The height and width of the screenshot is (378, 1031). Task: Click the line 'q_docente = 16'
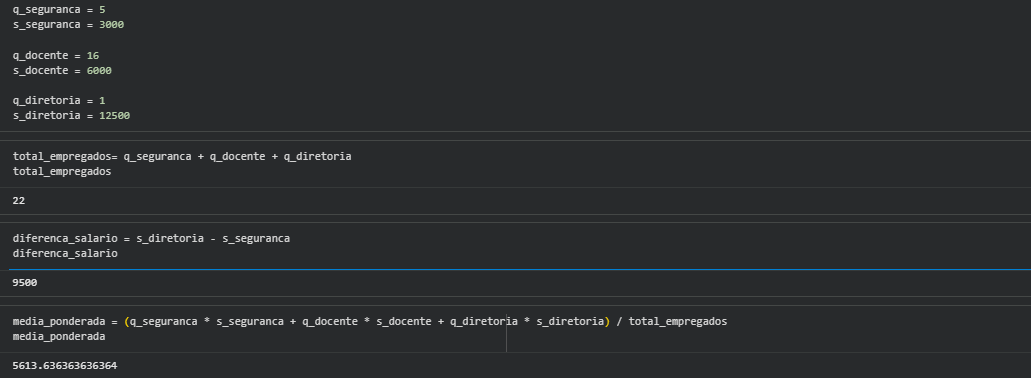[x=56, y=55]
